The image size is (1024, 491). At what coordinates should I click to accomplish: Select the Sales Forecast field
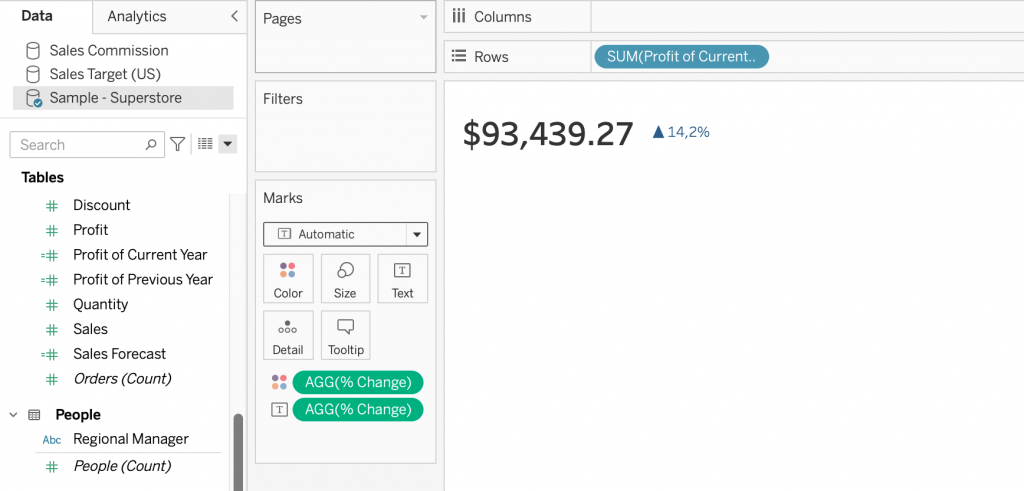point(119,354)
